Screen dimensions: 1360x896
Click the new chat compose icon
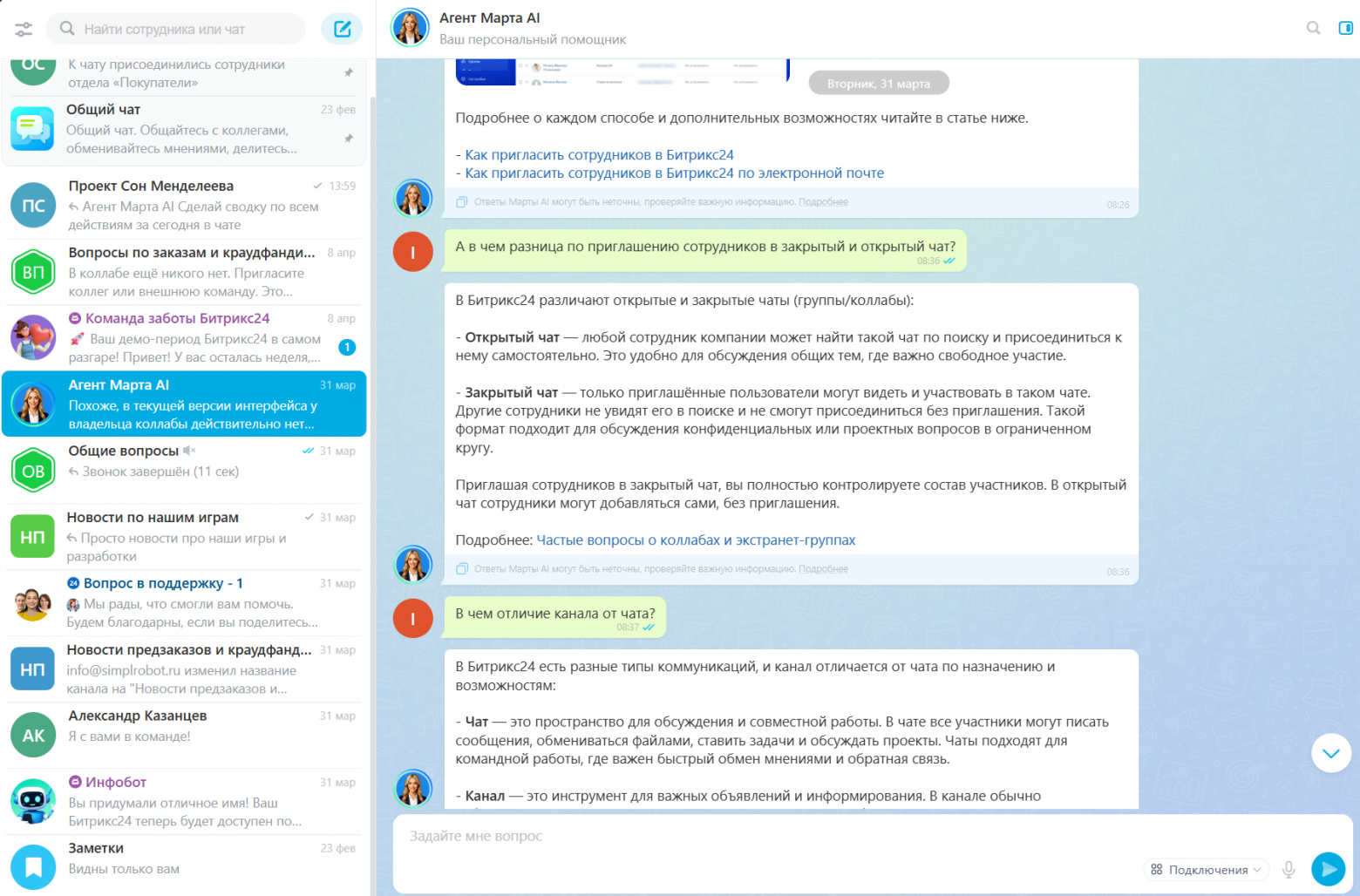(x=342, y=29)
